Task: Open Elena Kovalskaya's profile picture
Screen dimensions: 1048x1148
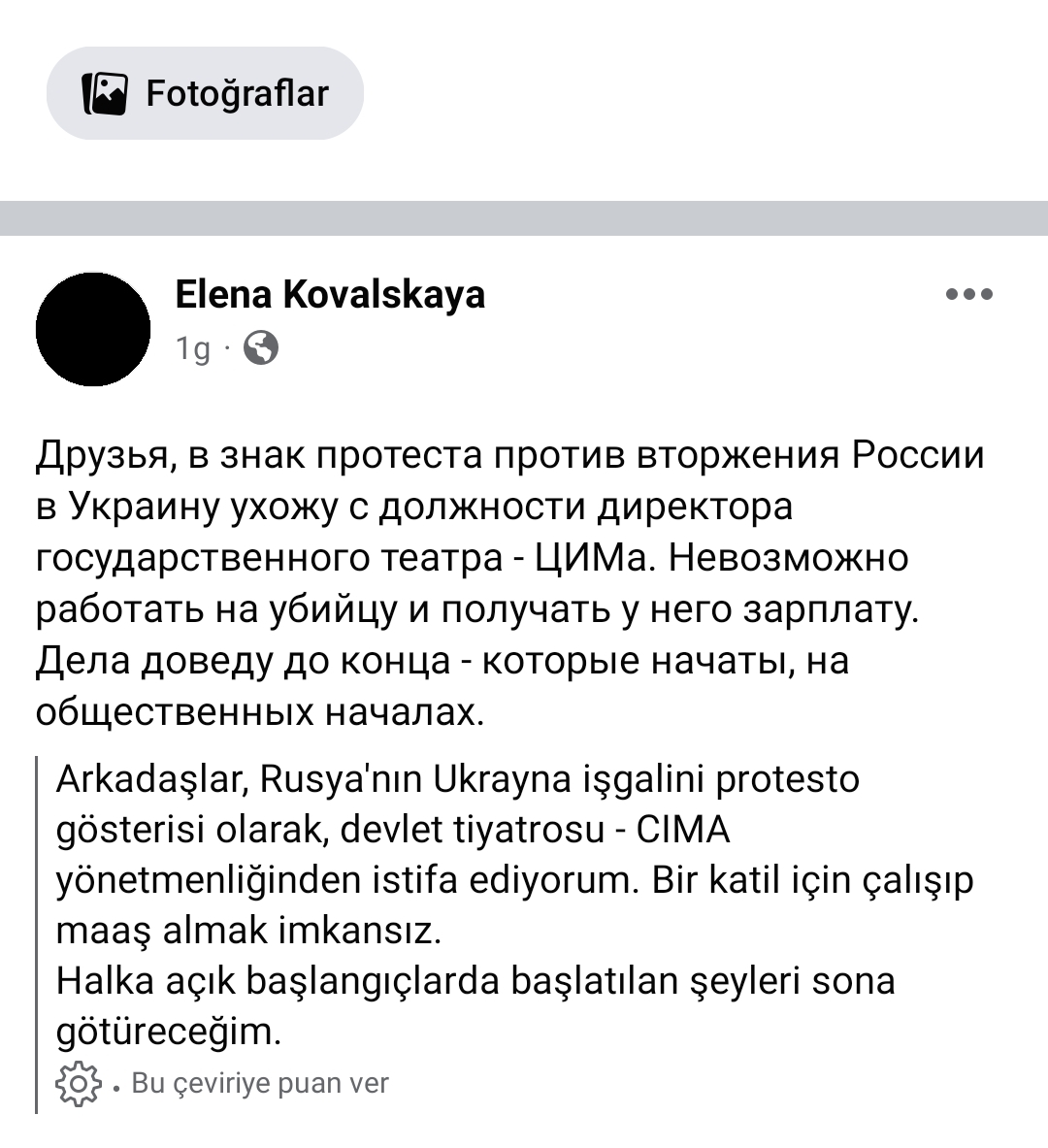Action: click(93, 329)
